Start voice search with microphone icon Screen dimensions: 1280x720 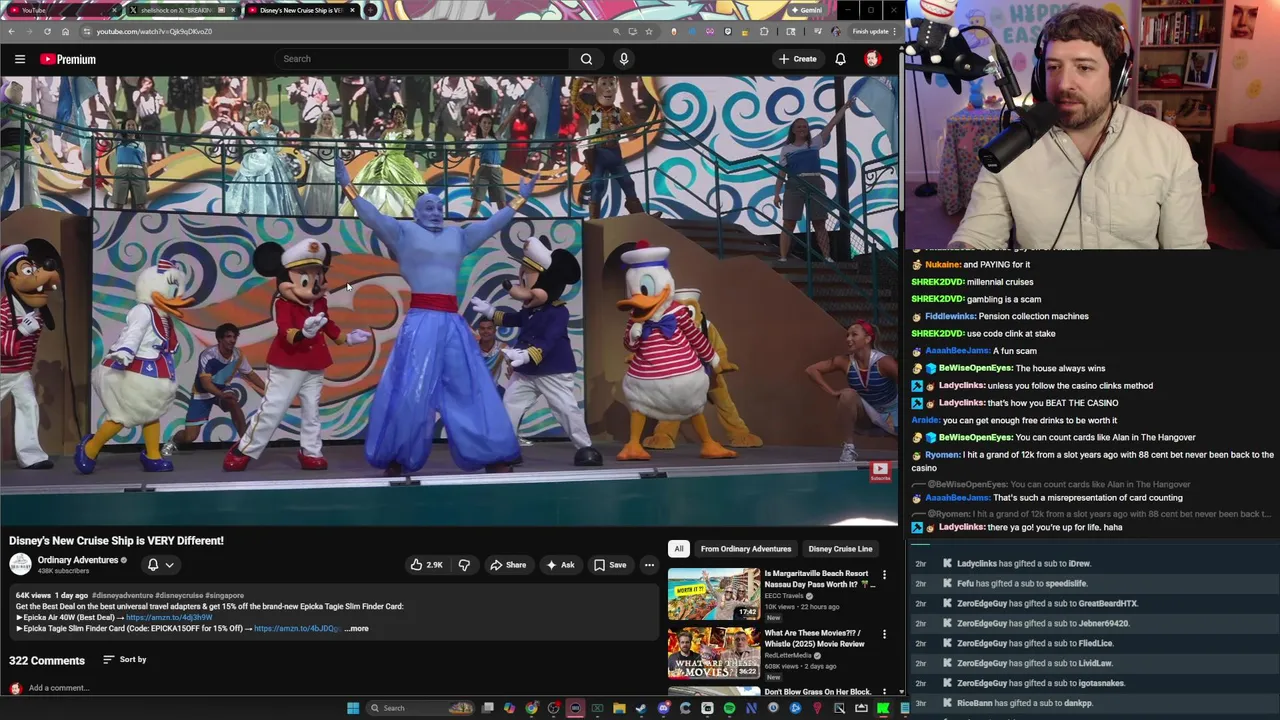pyautogui.click(x=624, y=59)
